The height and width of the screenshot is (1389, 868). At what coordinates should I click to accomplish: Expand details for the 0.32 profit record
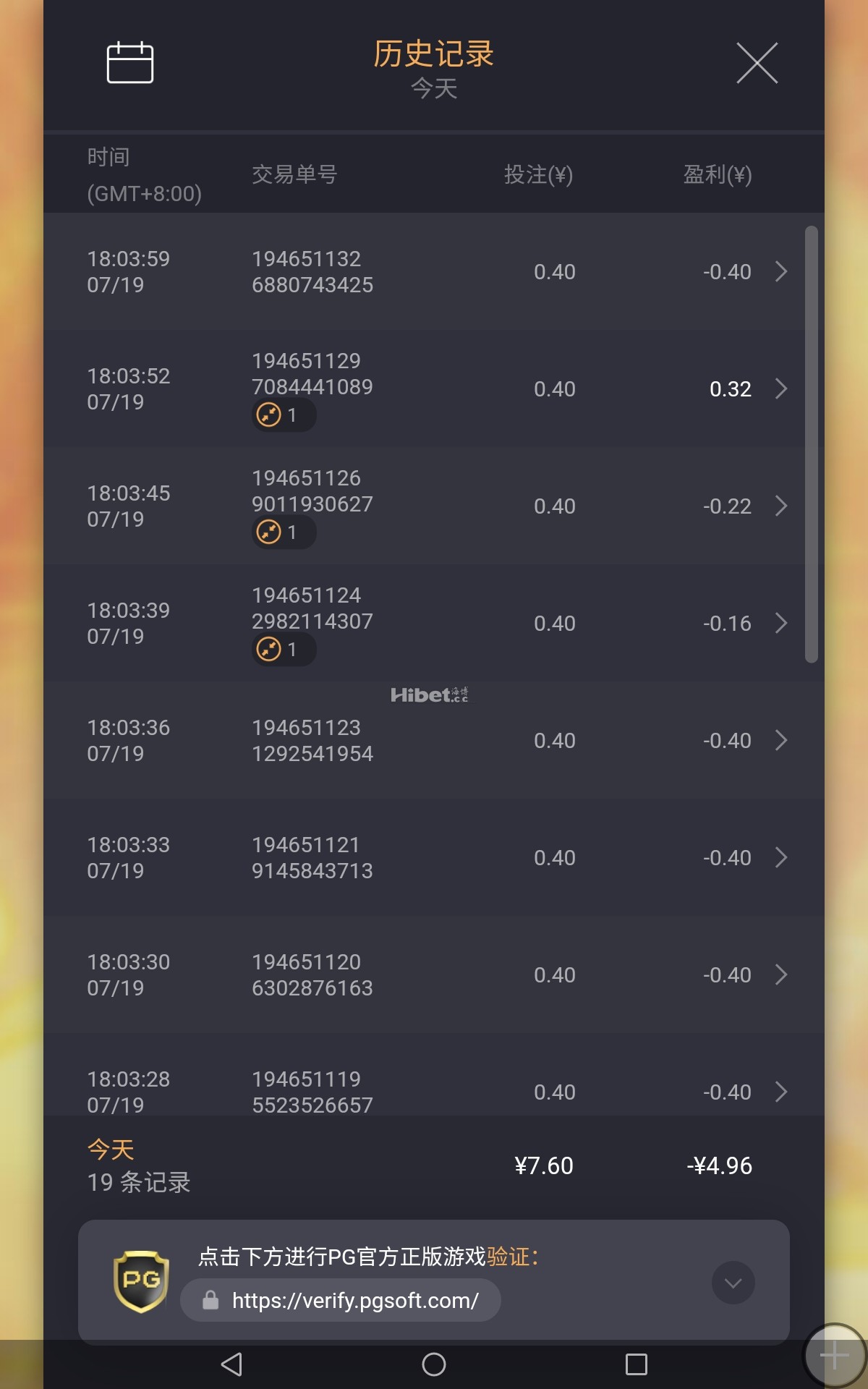781,388
